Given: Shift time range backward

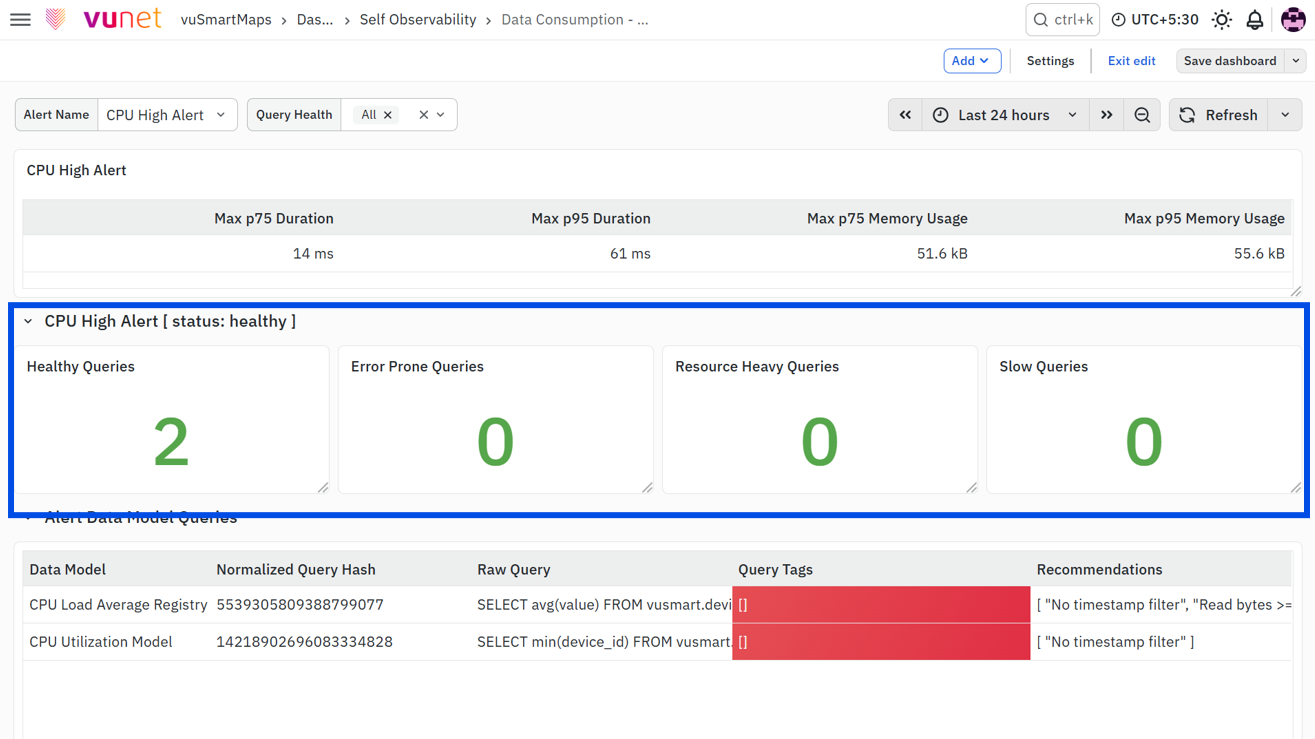Looking at the screenshot, I should pyautogui.click(x=905, y=115).
